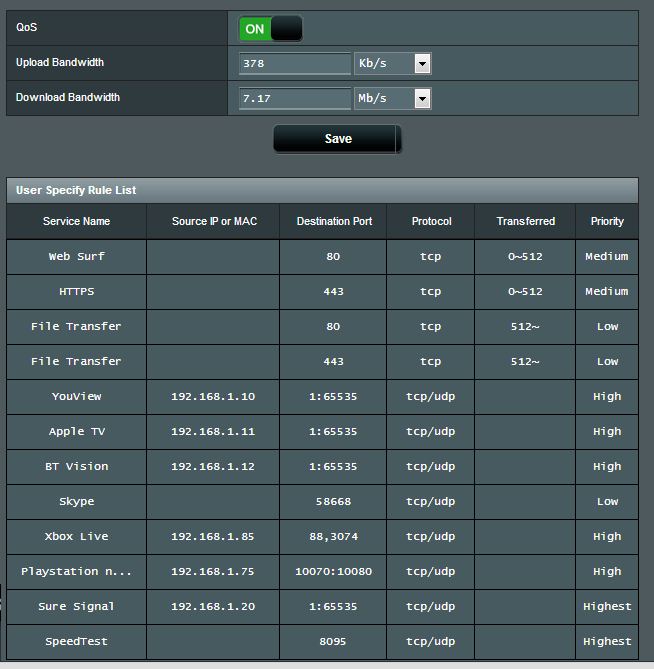Viewport: 654px width, 669px height.
Task: Click the Save button
Action: point(337,139)
